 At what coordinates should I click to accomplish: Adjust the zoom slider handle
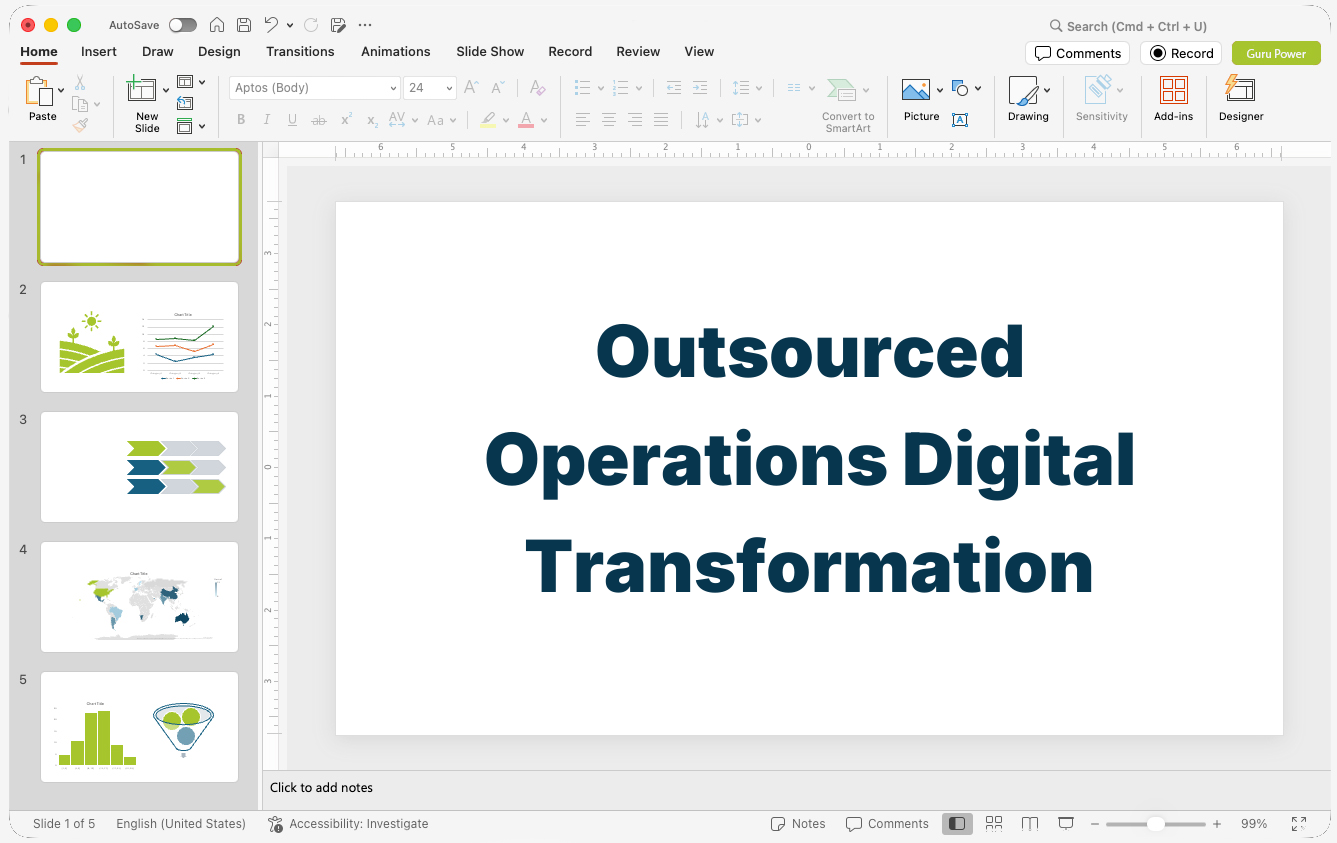pos(1155,824)
